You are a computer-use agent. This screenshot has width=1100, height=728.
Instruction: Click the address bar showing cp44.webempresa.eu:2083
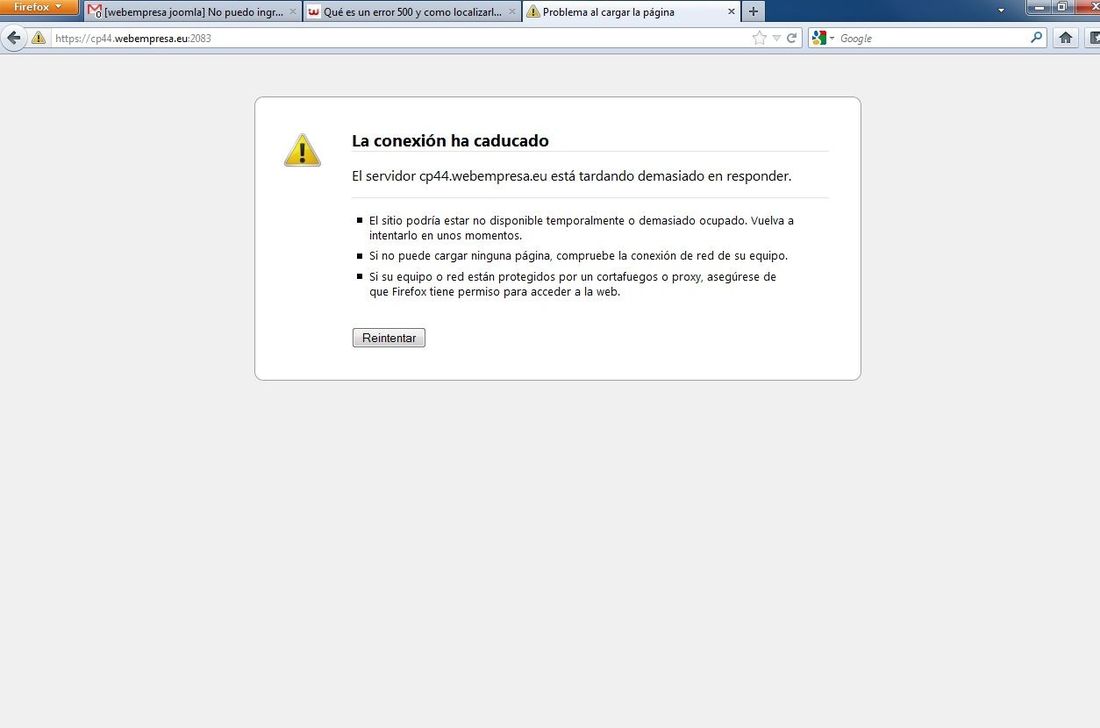coord(400,38)
